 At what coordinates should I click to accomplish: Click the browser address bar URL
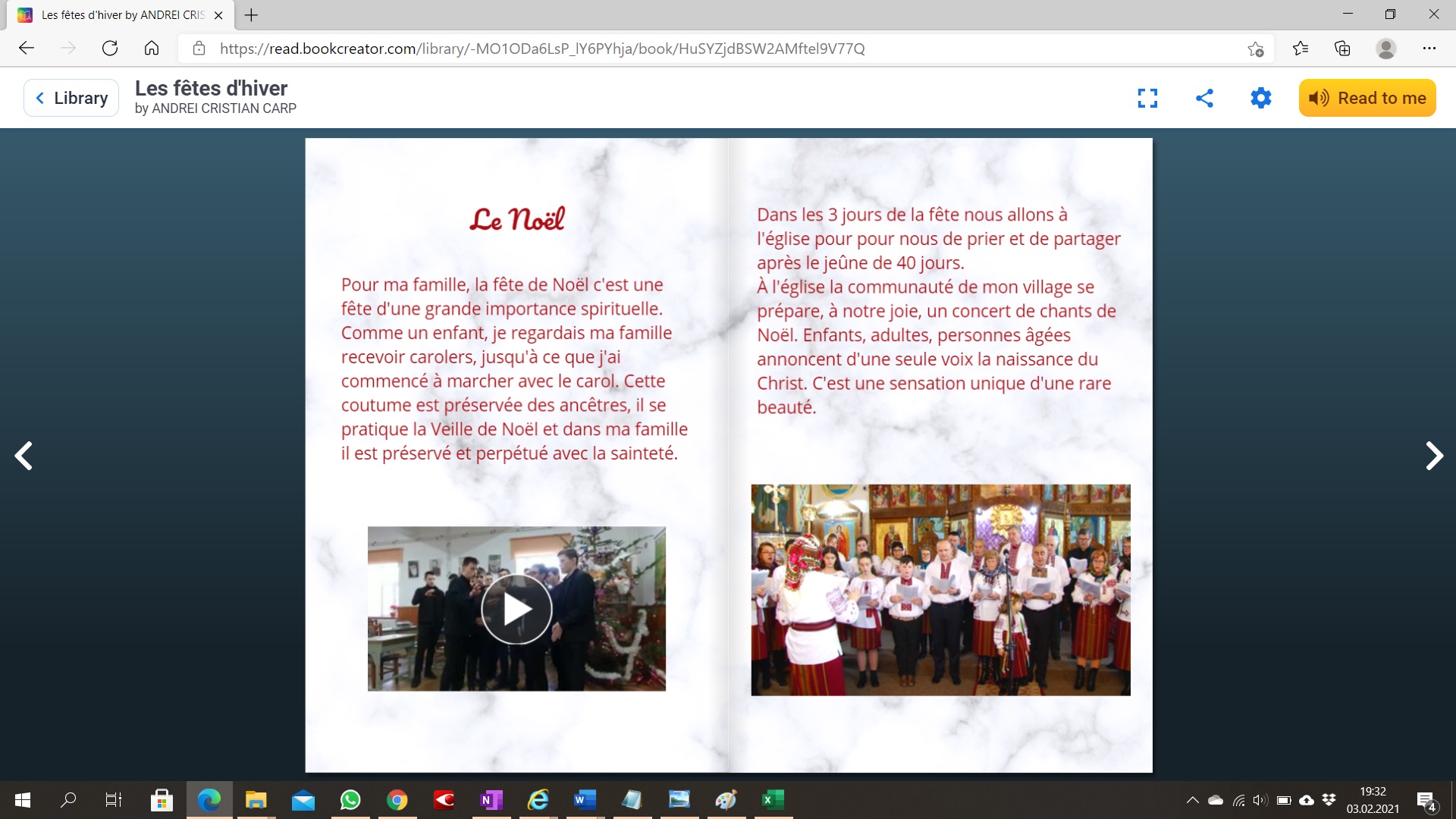(541, 49)
